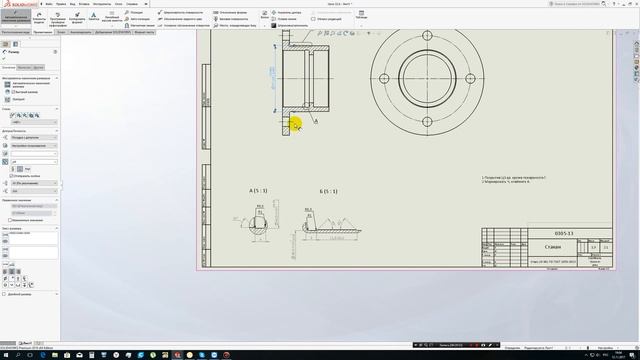Switch to Эскиз ribbon tab

(61, 32)
